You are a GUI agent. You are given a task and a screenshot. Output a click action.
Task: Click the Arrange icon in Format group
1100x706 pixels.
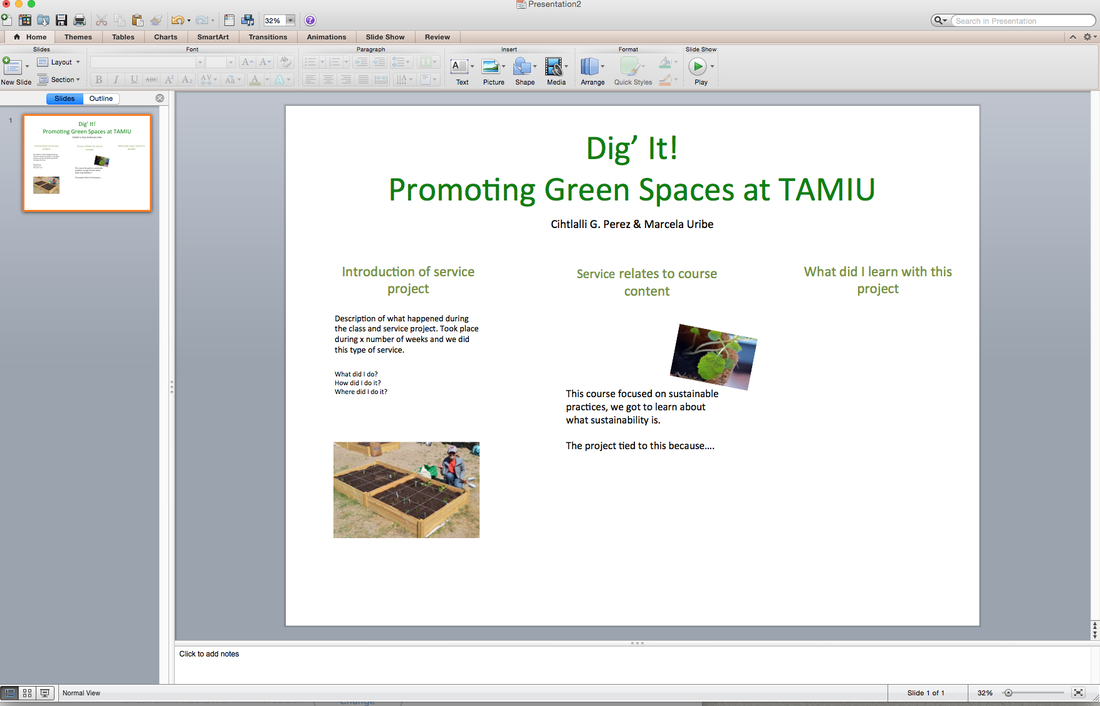coord(590,67)
